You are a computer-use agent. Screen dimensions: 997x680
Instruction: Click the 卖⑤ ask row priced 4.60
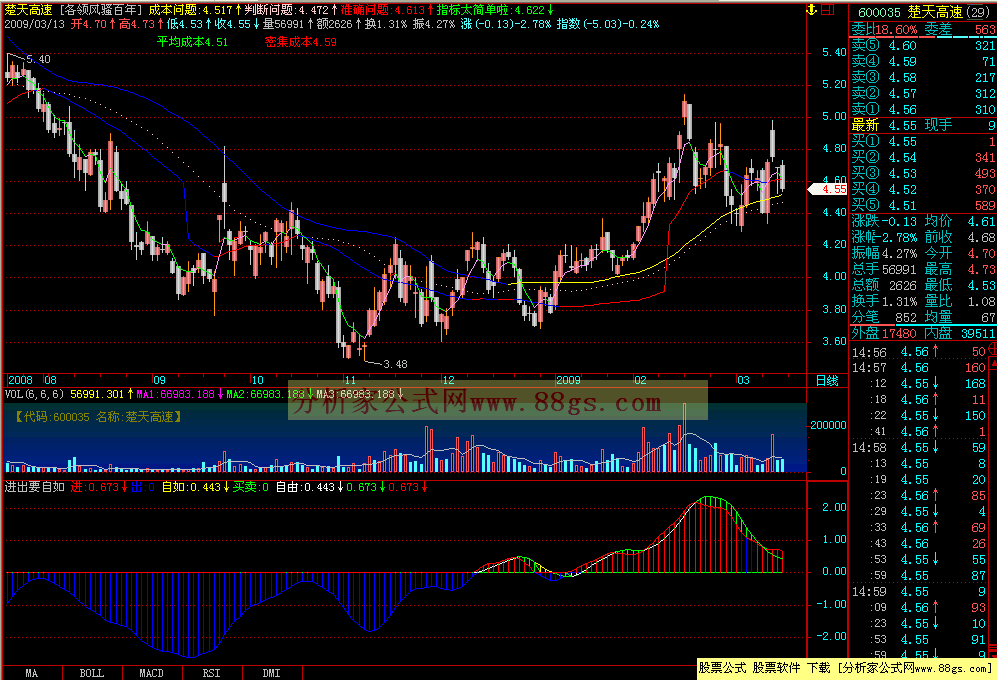click(923, 45)
